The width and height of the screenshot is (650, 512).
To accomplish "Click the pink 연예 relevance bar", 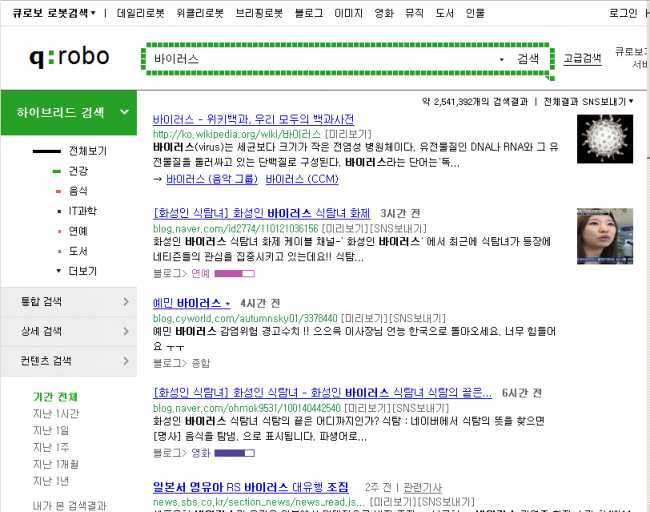I will coord(235,274).
